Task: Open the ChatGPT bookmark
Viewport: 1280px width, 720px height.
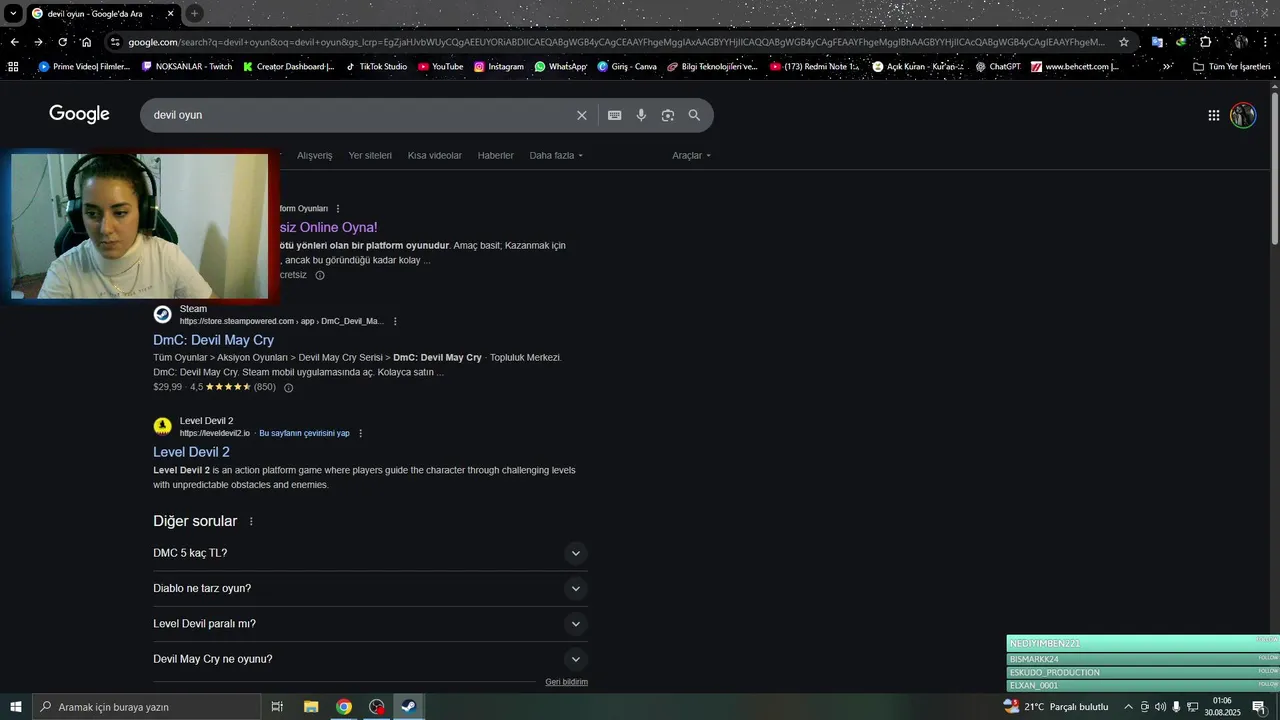Action: point(997,67)
